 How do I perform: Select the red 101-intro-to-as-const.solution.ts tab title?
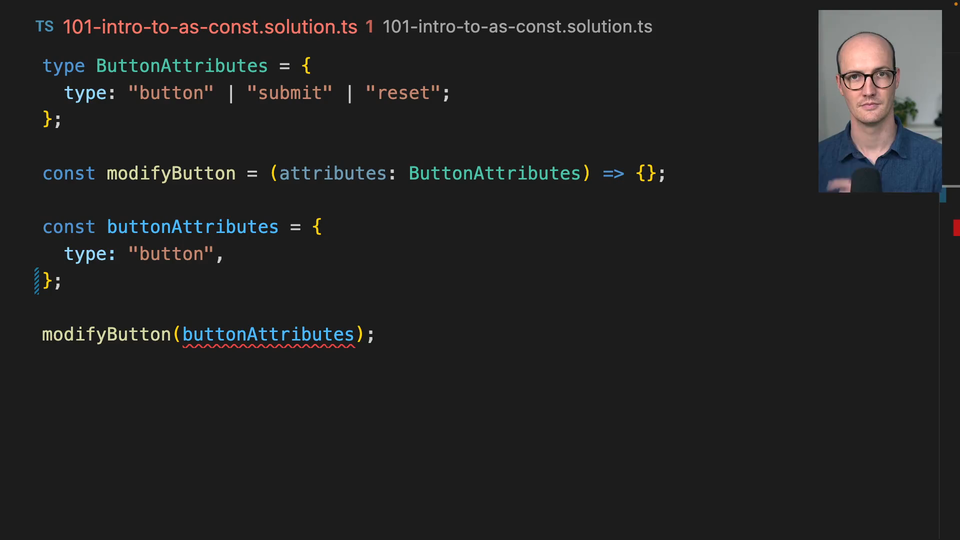210,27
